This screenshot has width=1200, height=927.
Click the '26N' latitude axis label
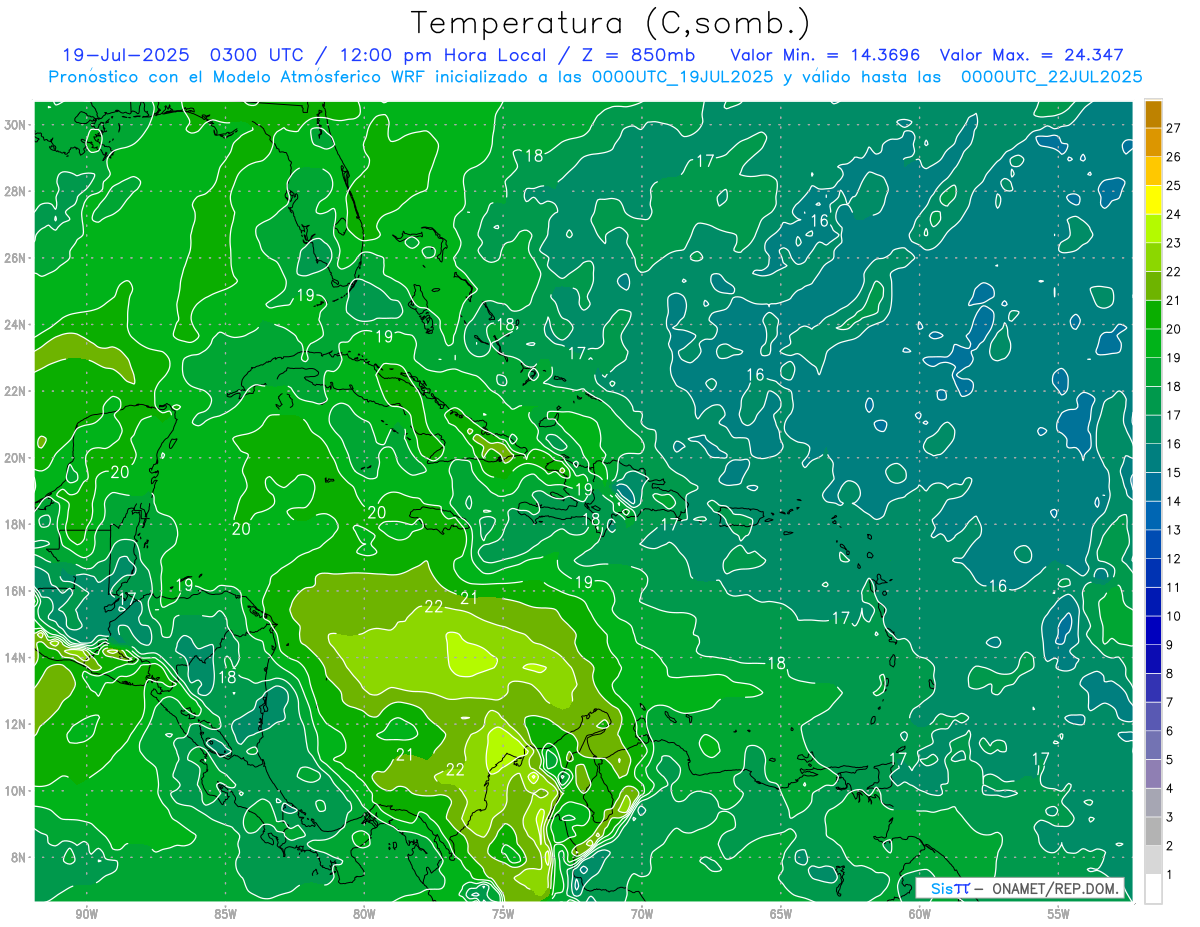click(x=17, y=258)
